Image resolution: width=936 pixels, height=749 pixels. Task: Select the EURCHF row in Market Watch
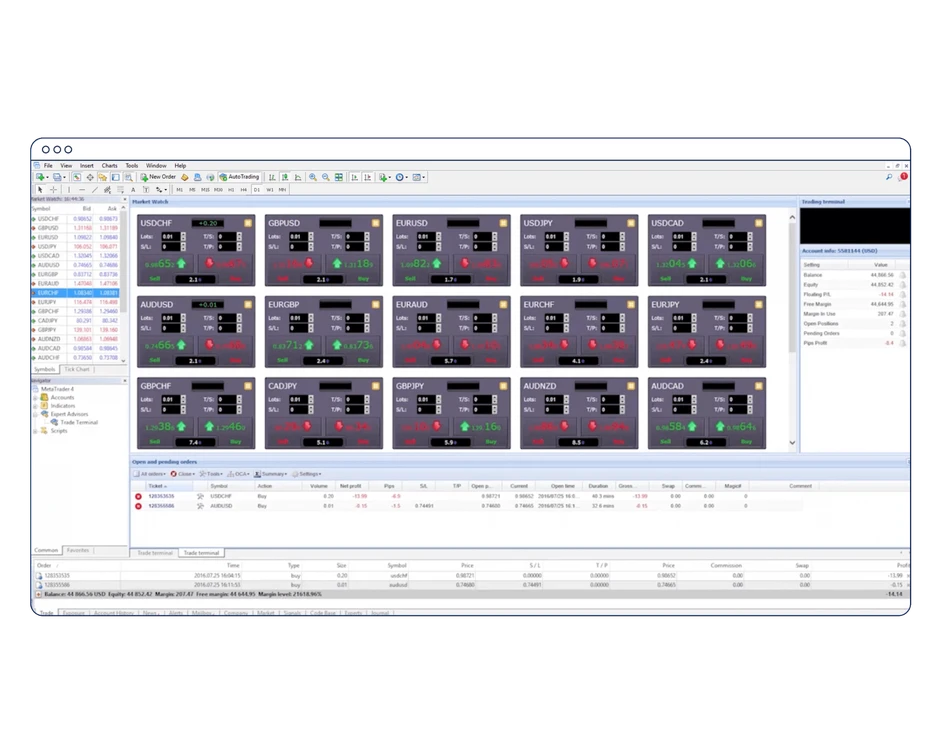(x=76, y=293)
